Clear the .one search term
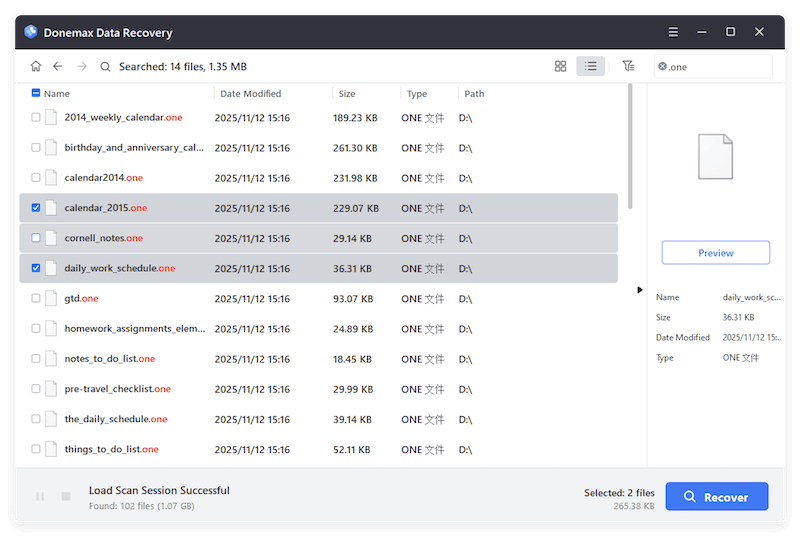Screen dimensions: 800x538 pos(662,66)
